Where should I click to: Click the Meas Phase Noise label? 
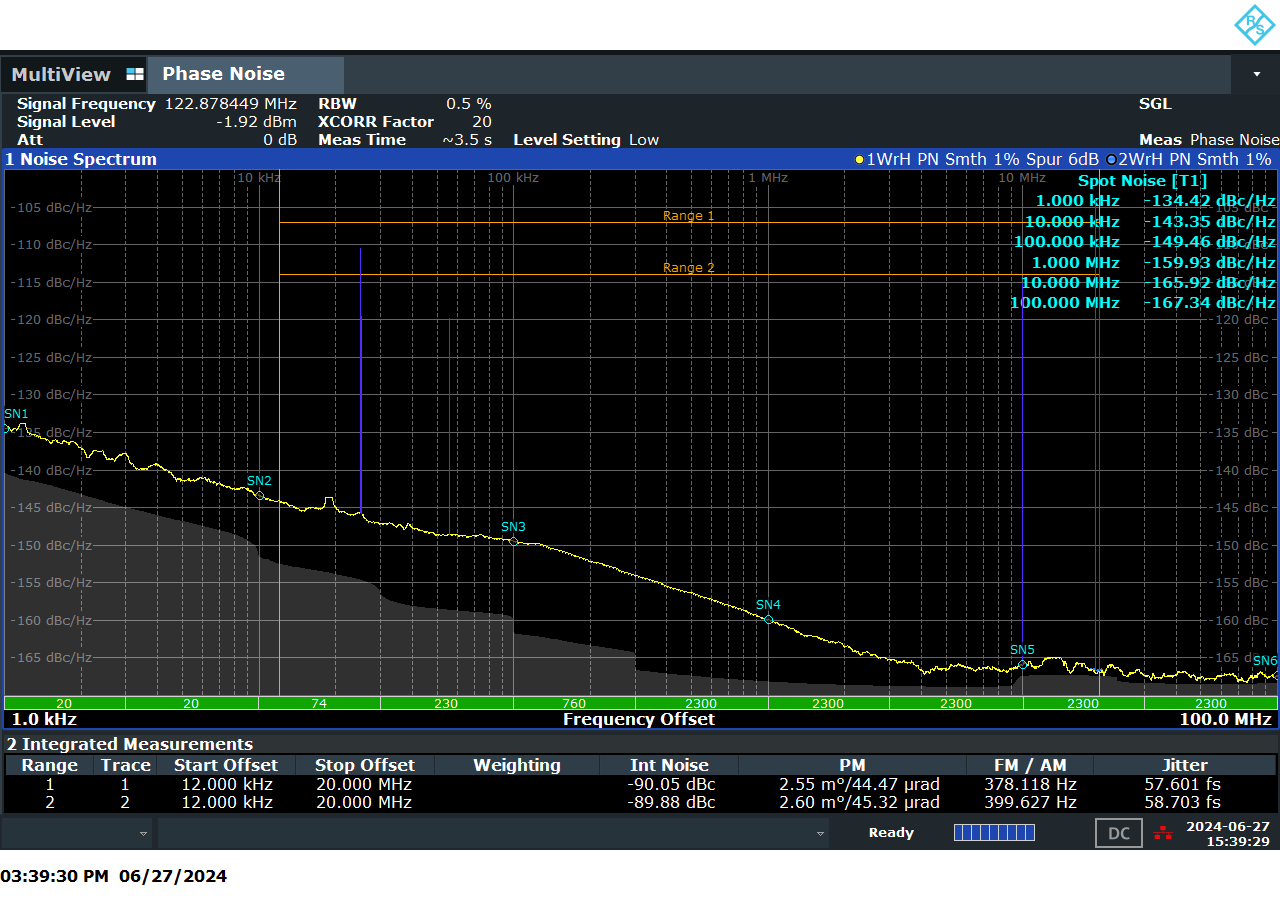pos(1209,140)
